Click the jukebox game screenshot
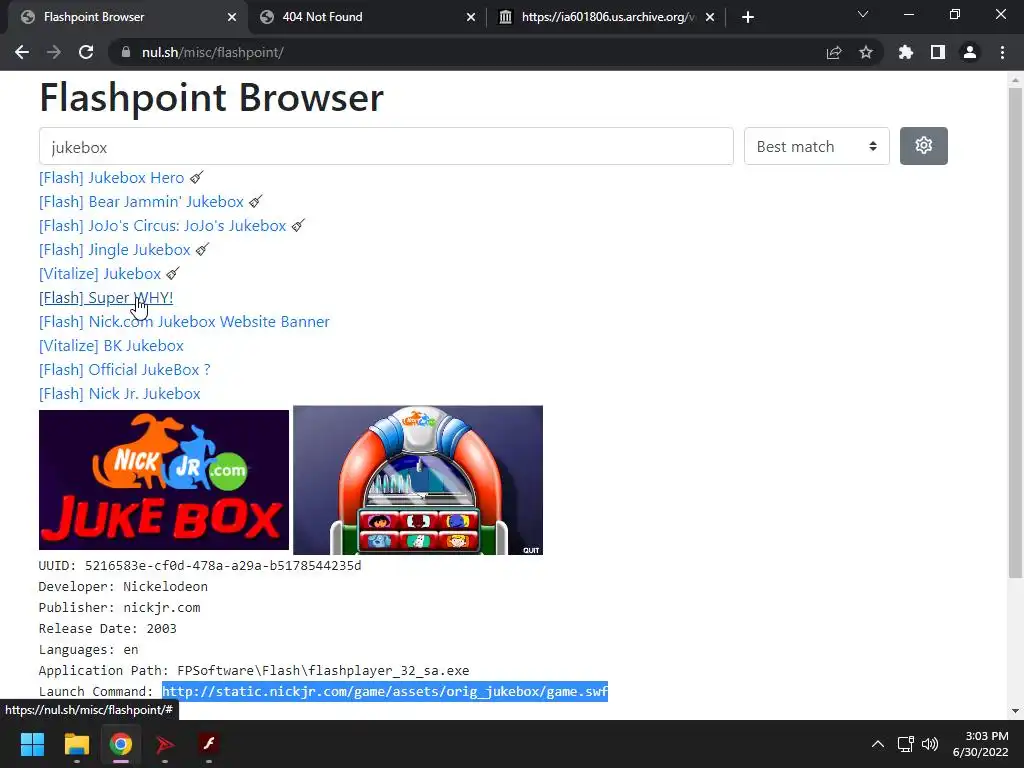Screen dimensions: 1024x768 [x=418, y=480]
